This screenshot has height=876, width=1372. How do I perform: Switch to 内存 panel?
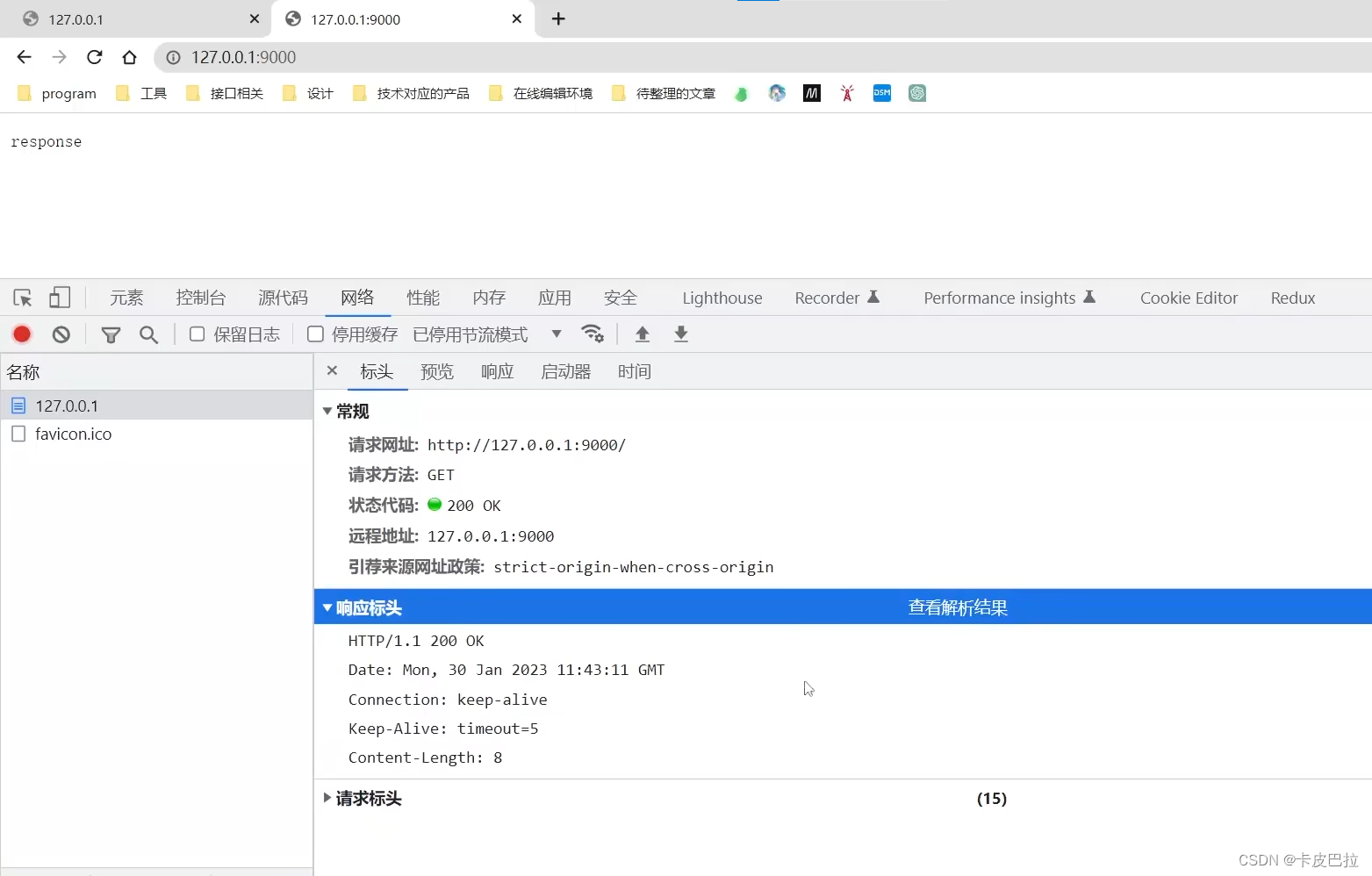point(489,298)
